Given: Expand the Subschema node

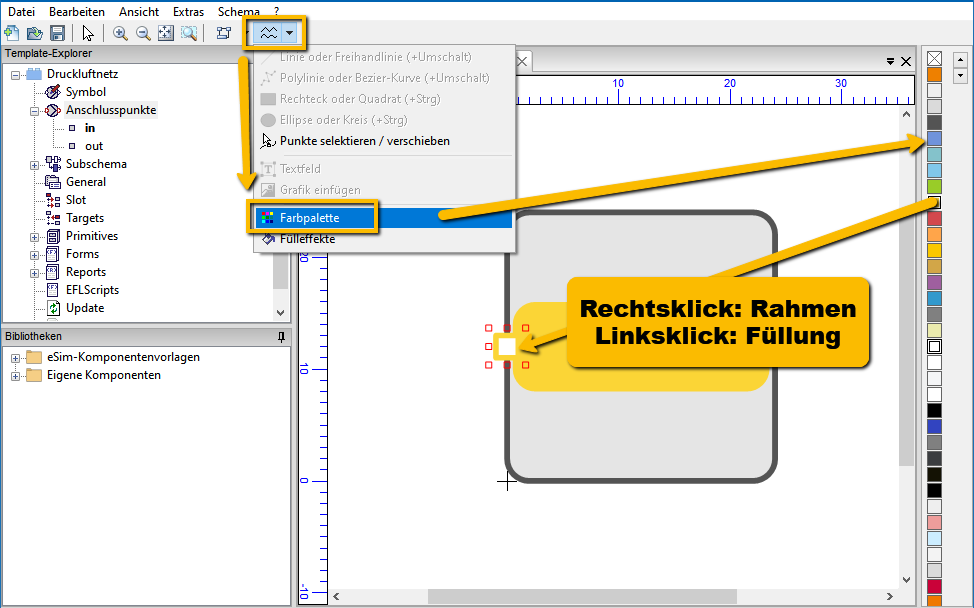Looking at the screenshot, I should pos(35,165).
